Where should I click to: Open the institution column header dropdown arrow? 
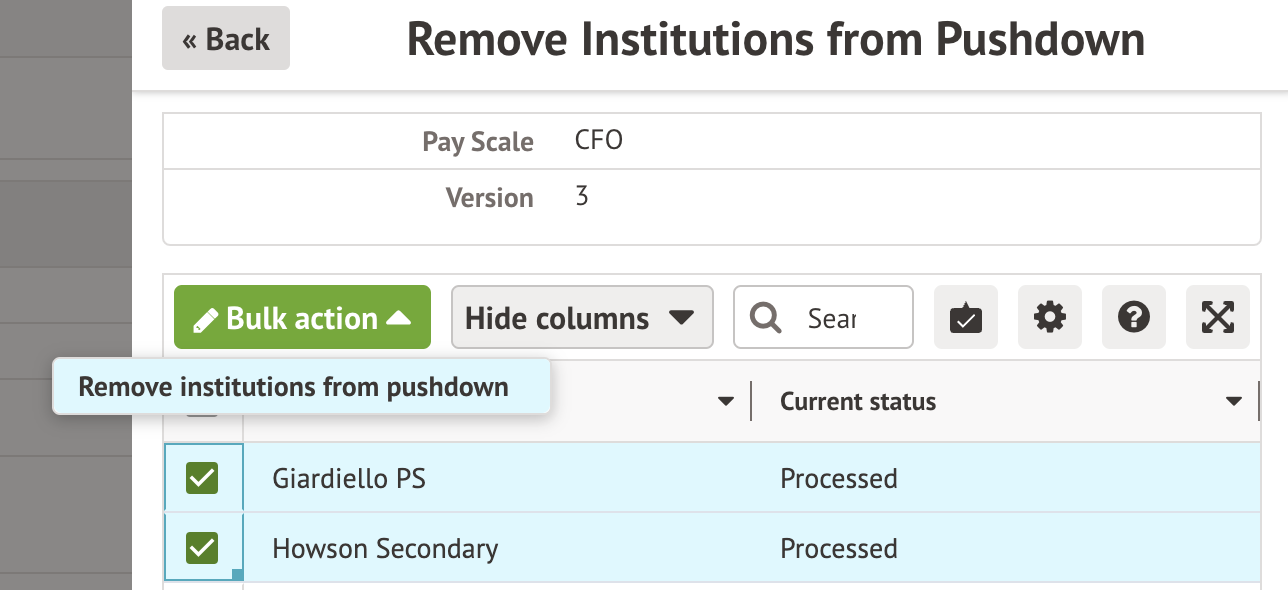[726, 402]
